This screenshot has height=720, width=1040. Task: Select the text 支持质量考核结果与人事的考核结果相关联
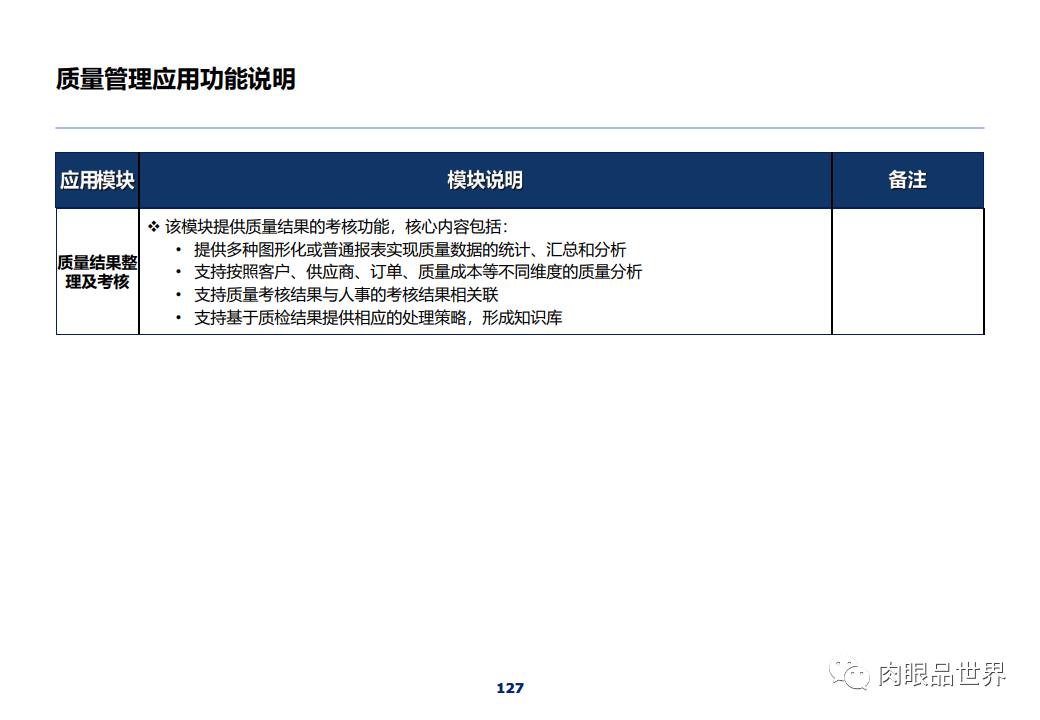tap(345, 293)
